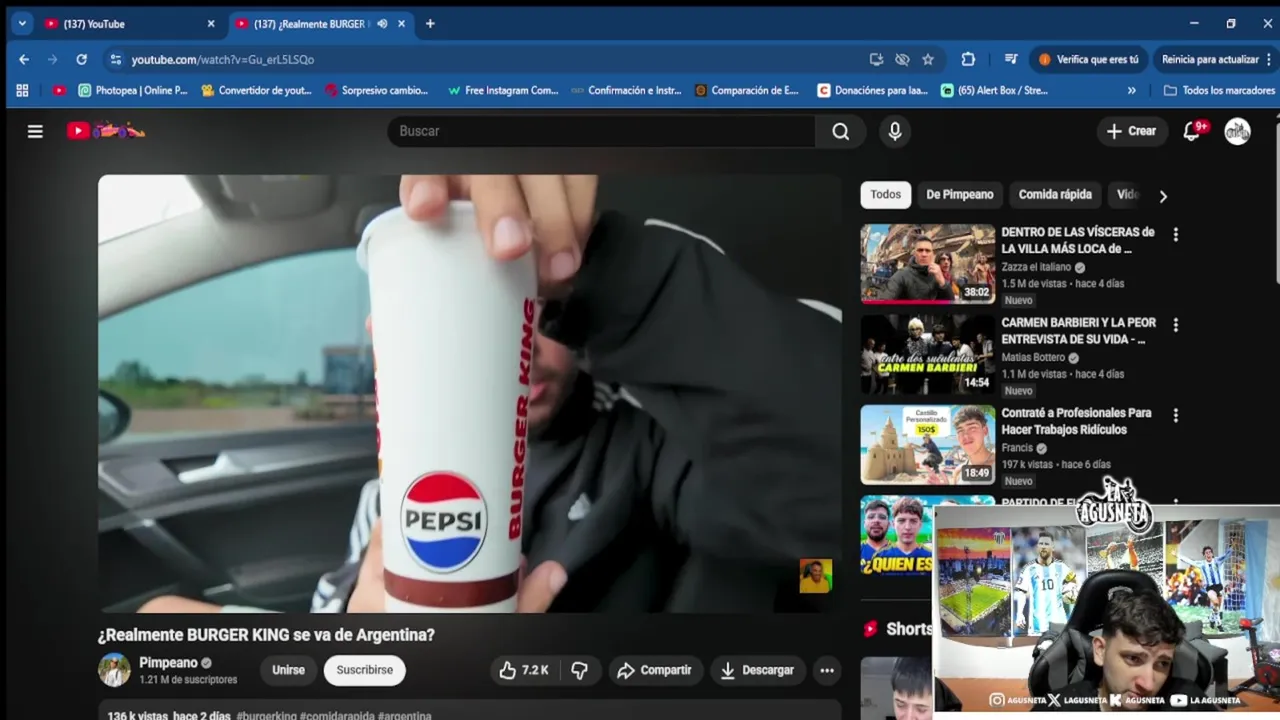Switch to the (137) YouTube tab
The image size is (1280, 720).
tap(128, 23)
